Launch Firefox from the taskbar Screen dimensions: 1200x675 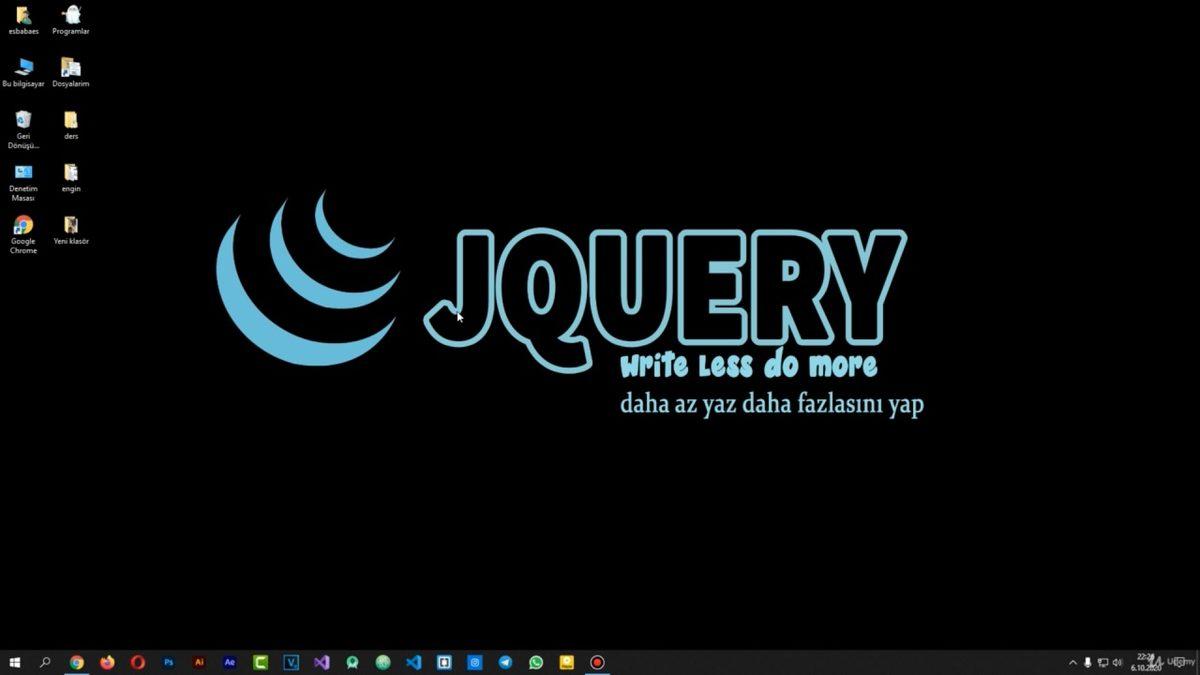coord(107,662)
